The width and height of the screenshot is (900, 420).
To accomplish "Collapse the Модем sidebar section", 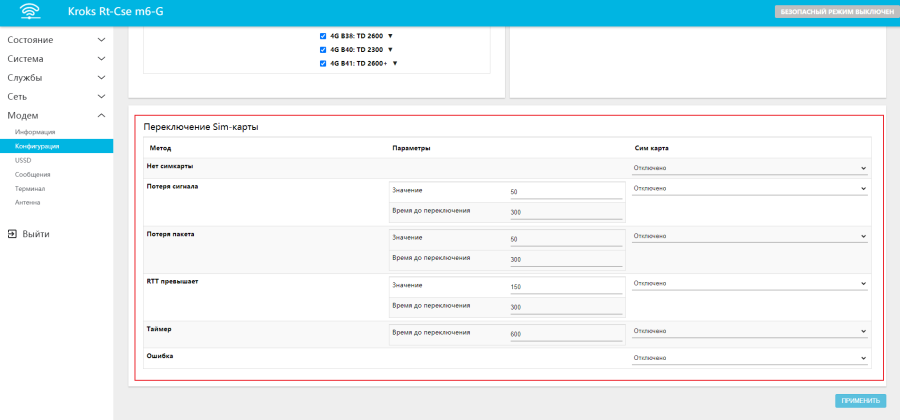I will point(56,116).
